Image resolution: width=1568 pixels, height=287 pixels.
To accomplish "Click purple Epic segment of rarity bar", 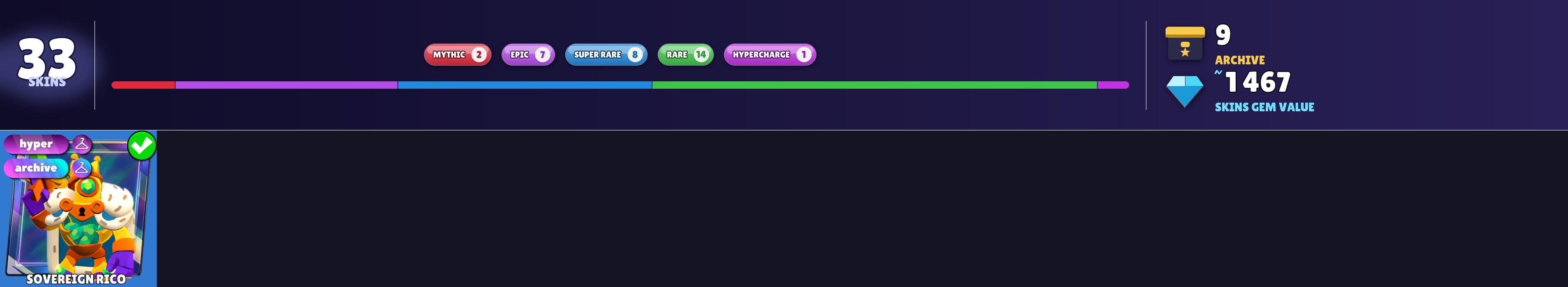I will 287,85.
